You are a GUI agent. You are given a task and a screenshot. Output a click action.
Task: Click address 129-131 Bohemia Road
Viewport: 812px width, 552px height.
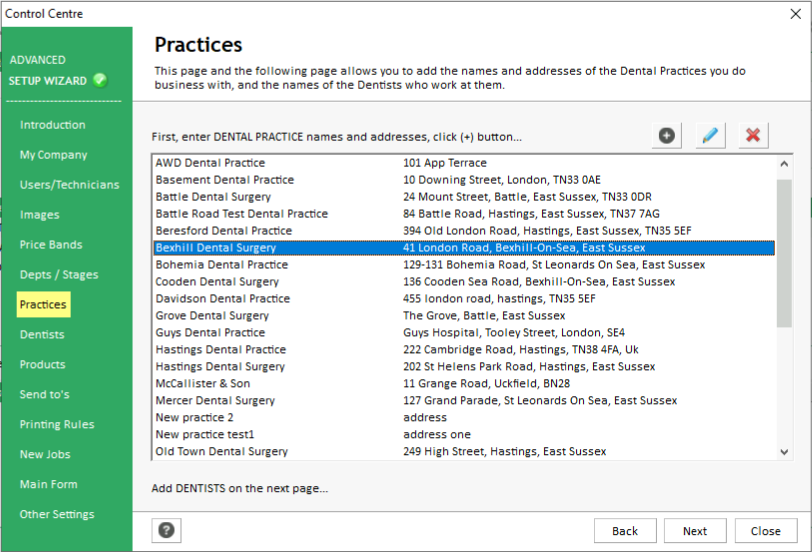(x=554, y=265)
